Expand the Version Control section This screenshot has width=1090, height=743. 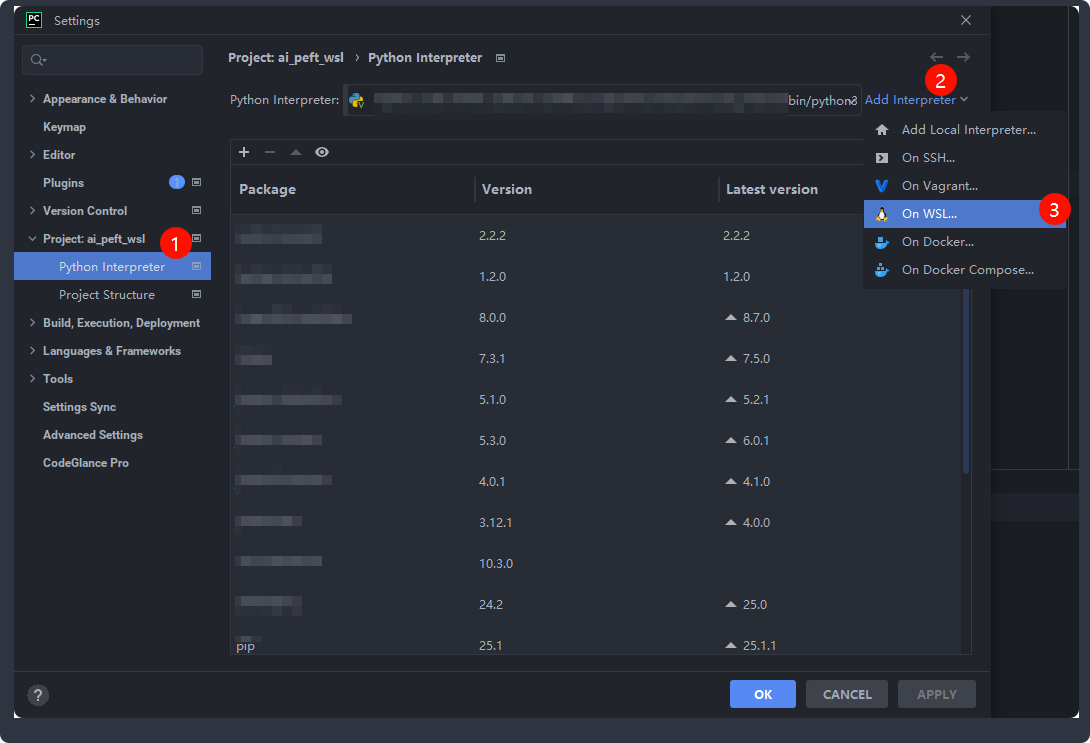click(32, 210)
